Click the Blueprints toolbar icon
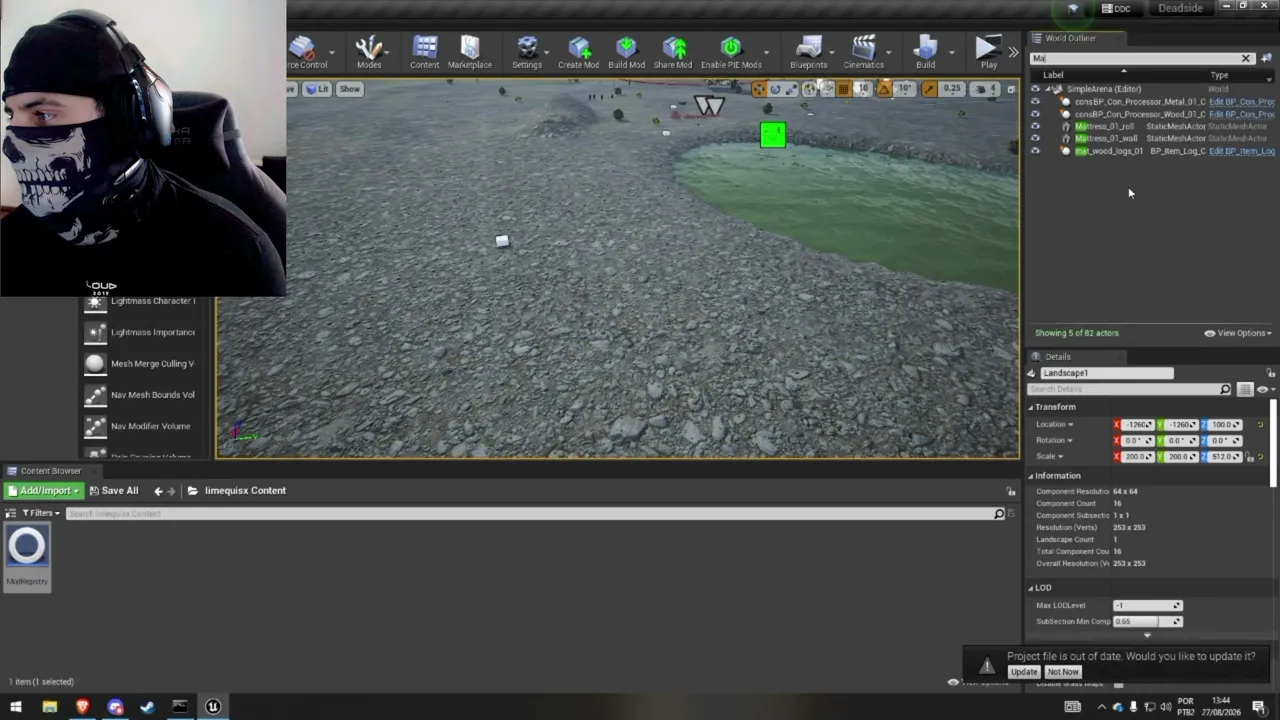Screen dimensions: 1280x720 [808, 52]
